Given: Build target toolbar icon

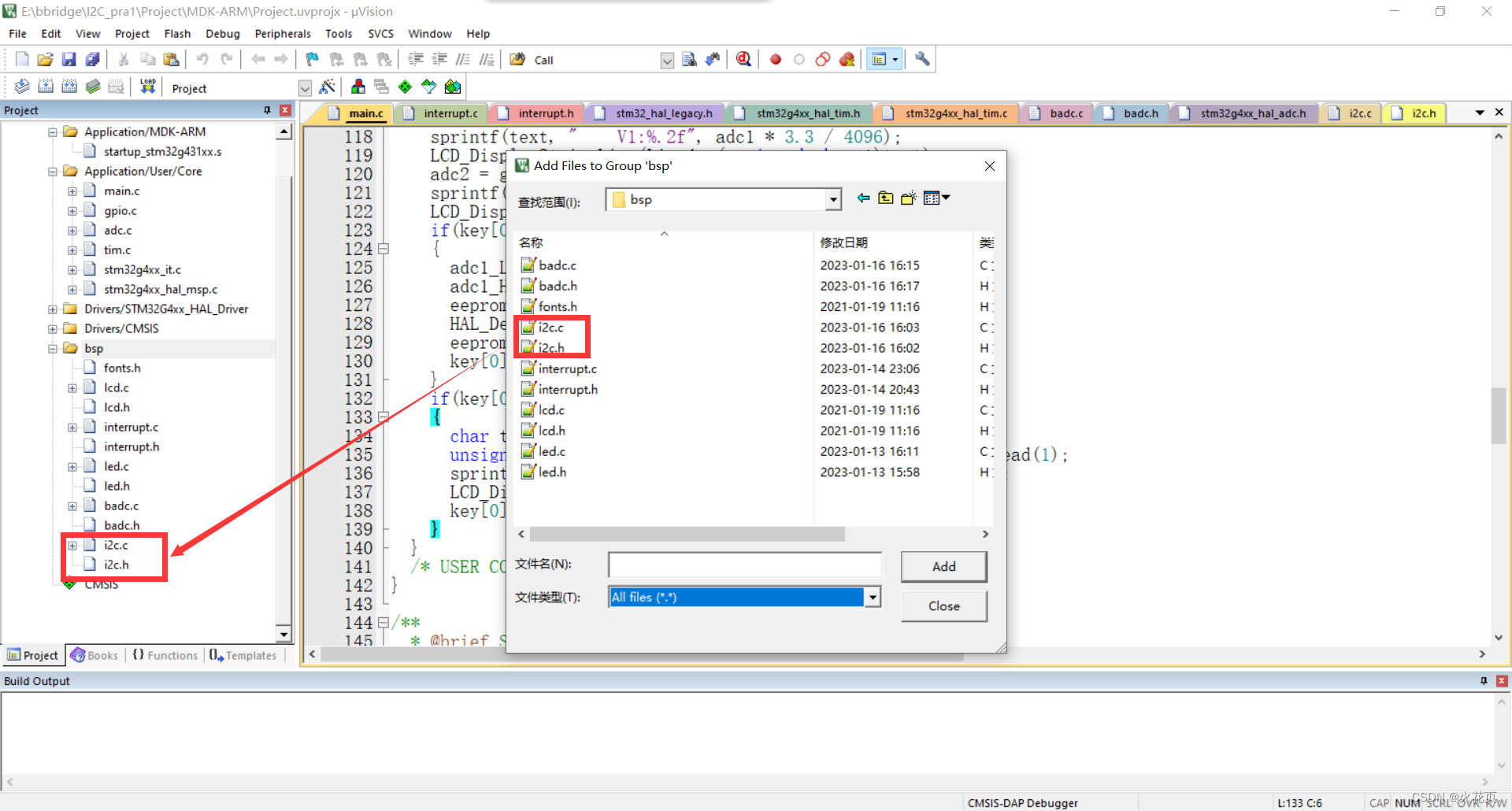Looking at the screenshot, I should [x=46, y=87].
